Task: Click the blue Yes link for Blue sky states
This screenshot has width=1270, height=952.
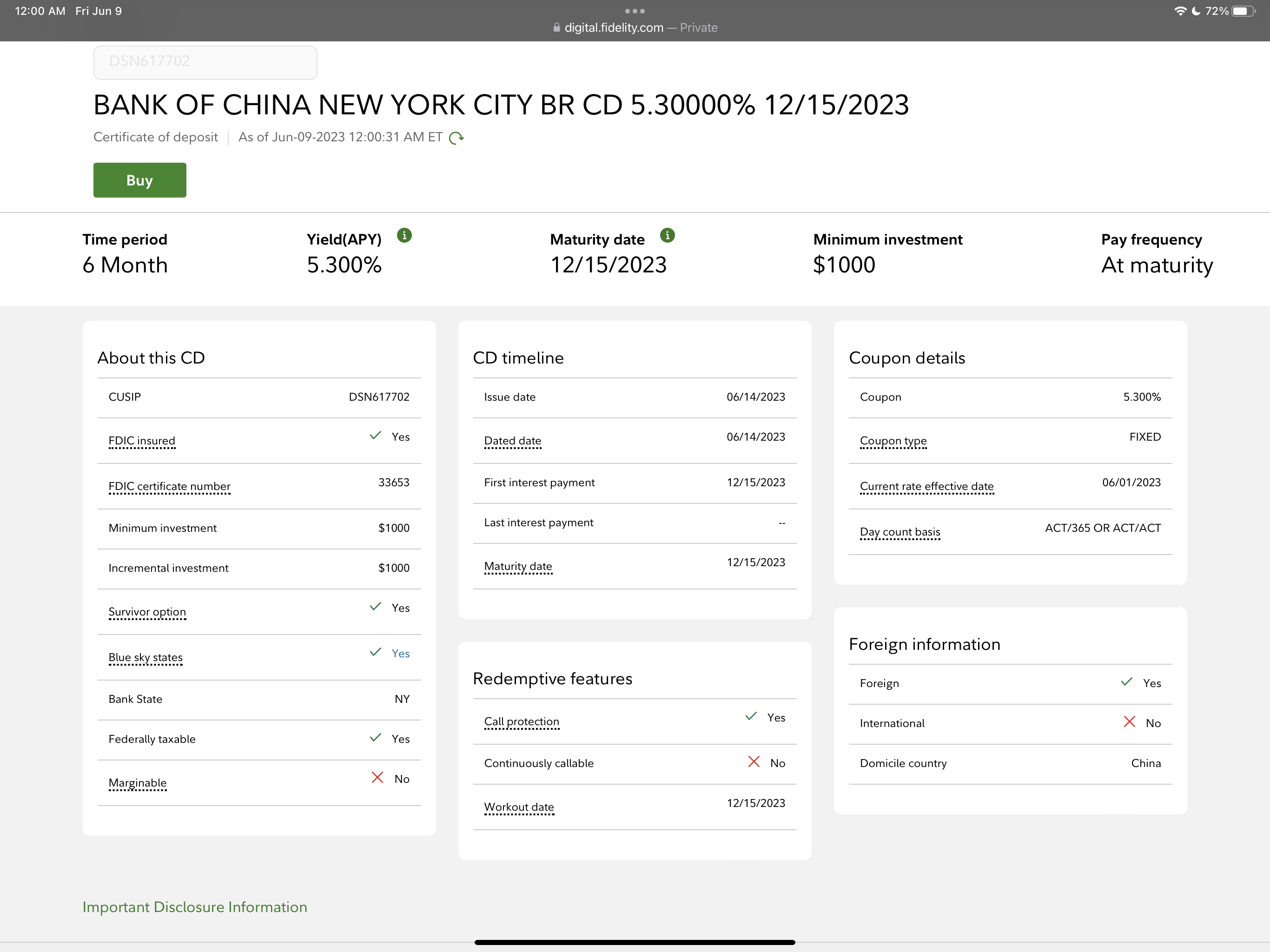Action: (400, 654)
